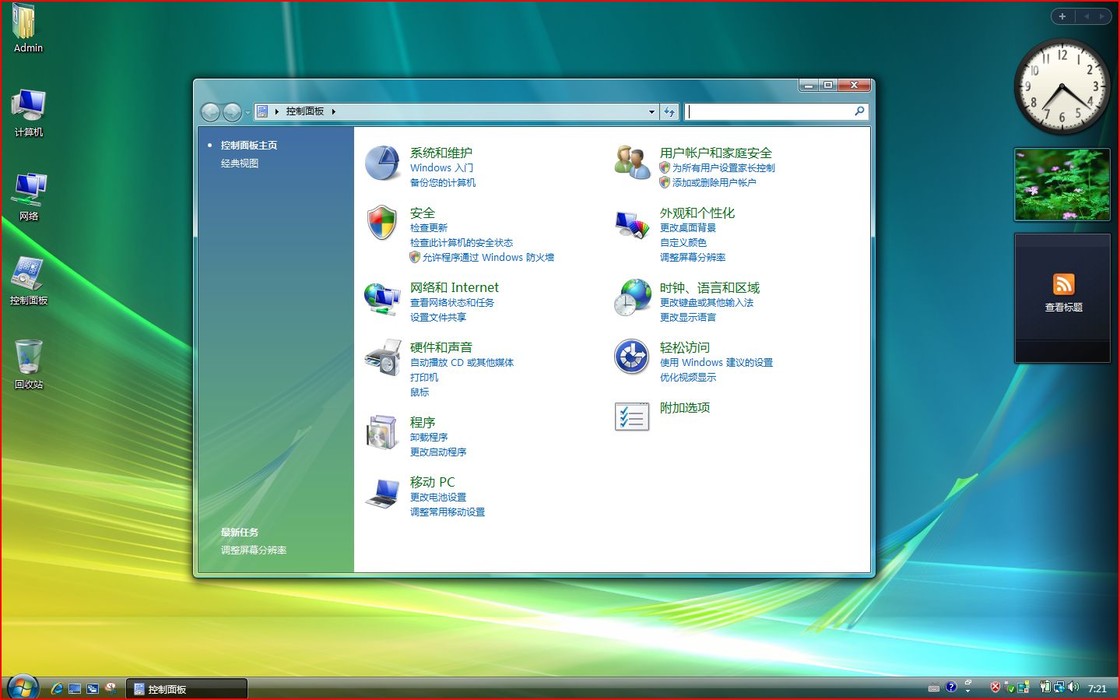Open the 系统和维护 category heading
Image resolution: width=1120 pixels, height=700 pixels.
click(x=441, y=152)
